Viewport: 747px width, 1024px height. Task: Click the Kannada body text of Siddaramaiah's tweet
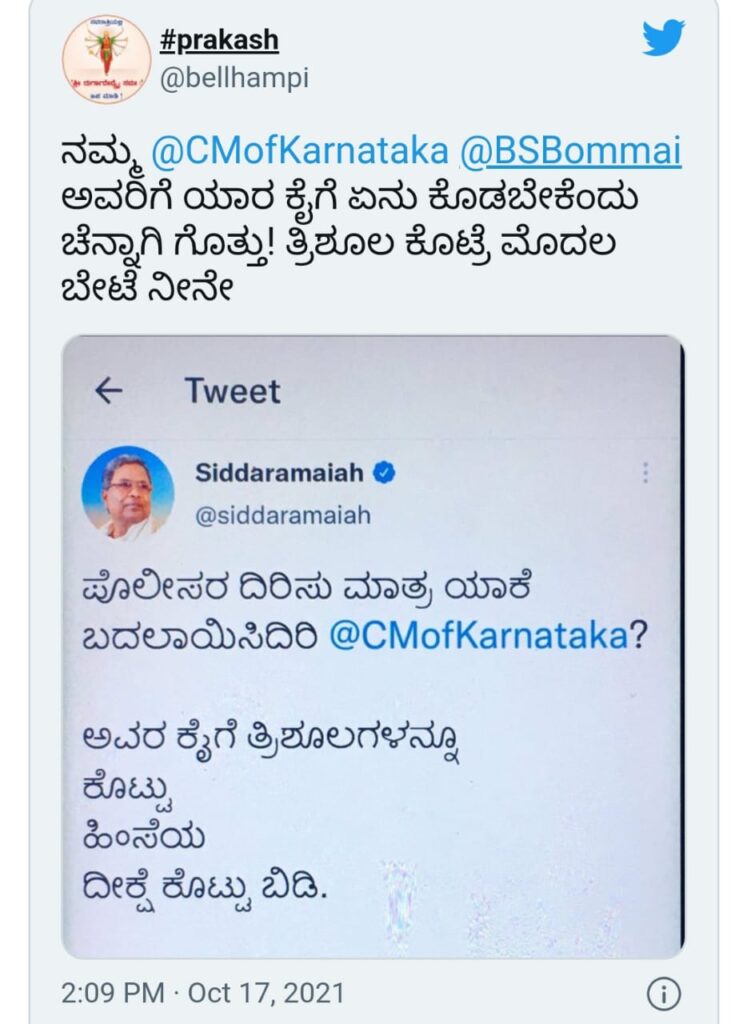364,737
